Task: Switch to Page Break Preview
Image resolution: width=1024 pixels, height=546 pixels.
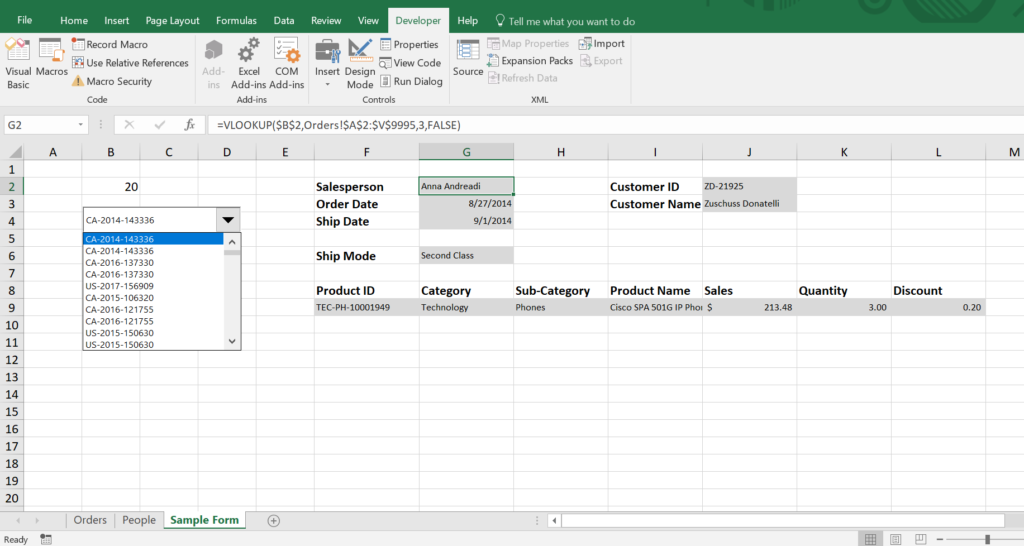Action: [920, 539]
